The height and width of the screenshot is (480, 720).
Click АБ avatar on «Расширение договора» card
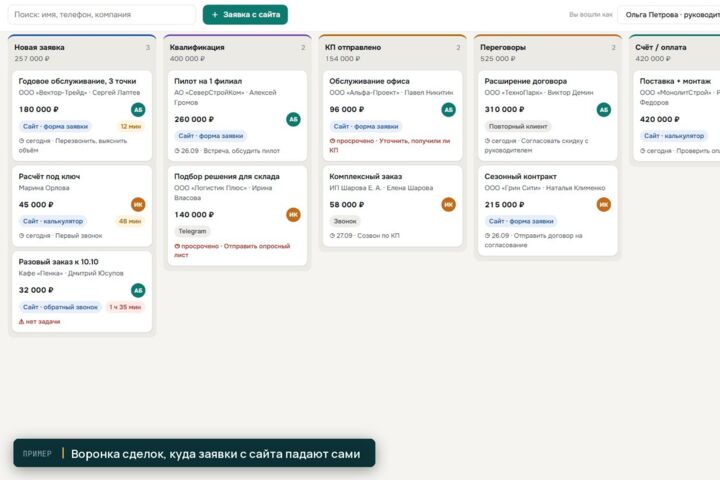tap(604, 110)
